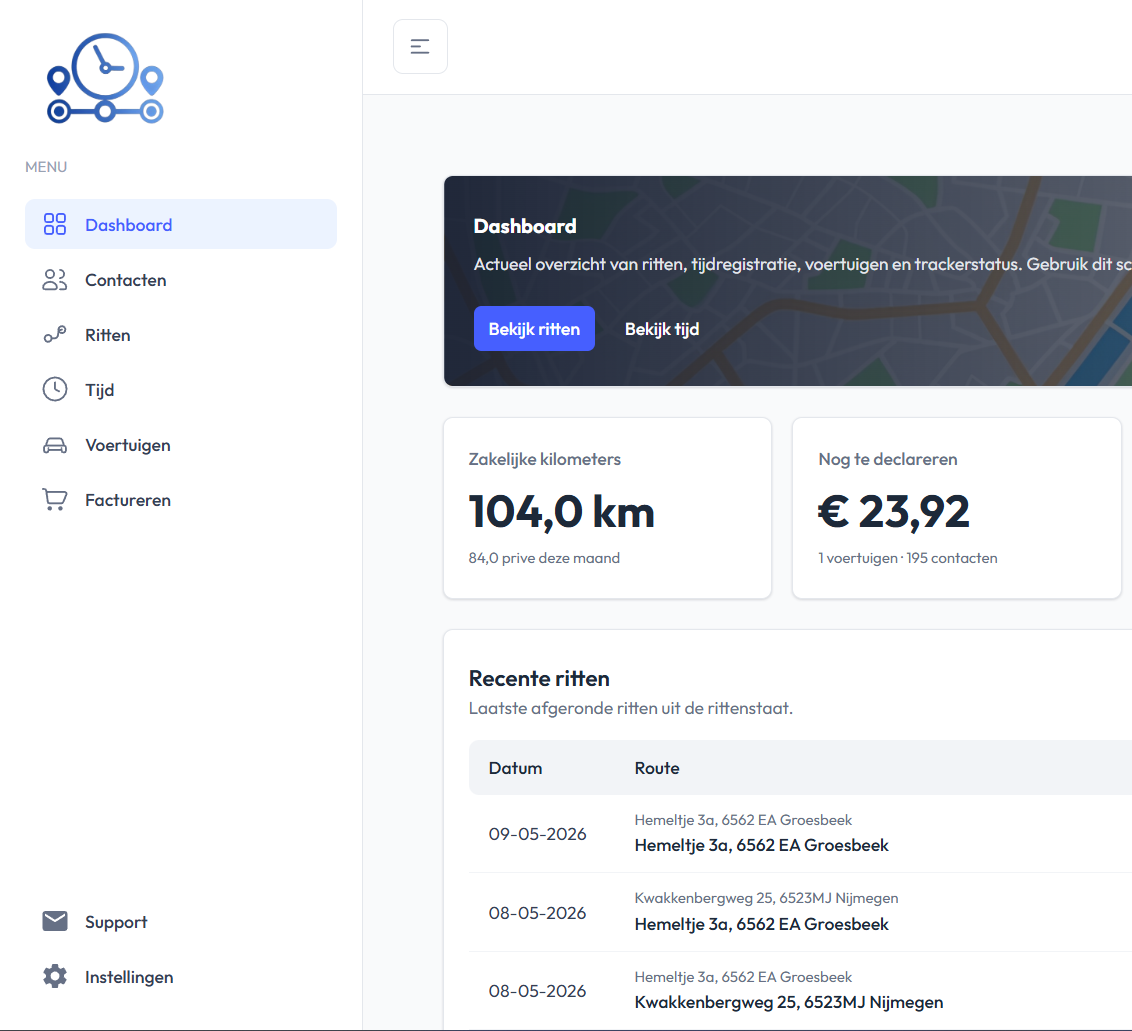The width and height of the screenshot is (1132, 1031).
Task: Click the Dashboard grid icon
Action: pyautogui.click(x=55, y=225)
